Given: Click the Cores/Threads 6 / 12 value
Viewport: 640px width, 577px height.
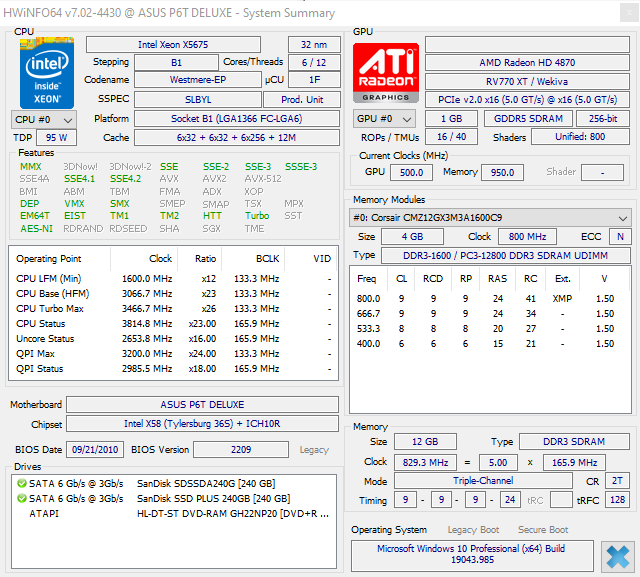Looking at the screenshot, I should pos(314,62).
